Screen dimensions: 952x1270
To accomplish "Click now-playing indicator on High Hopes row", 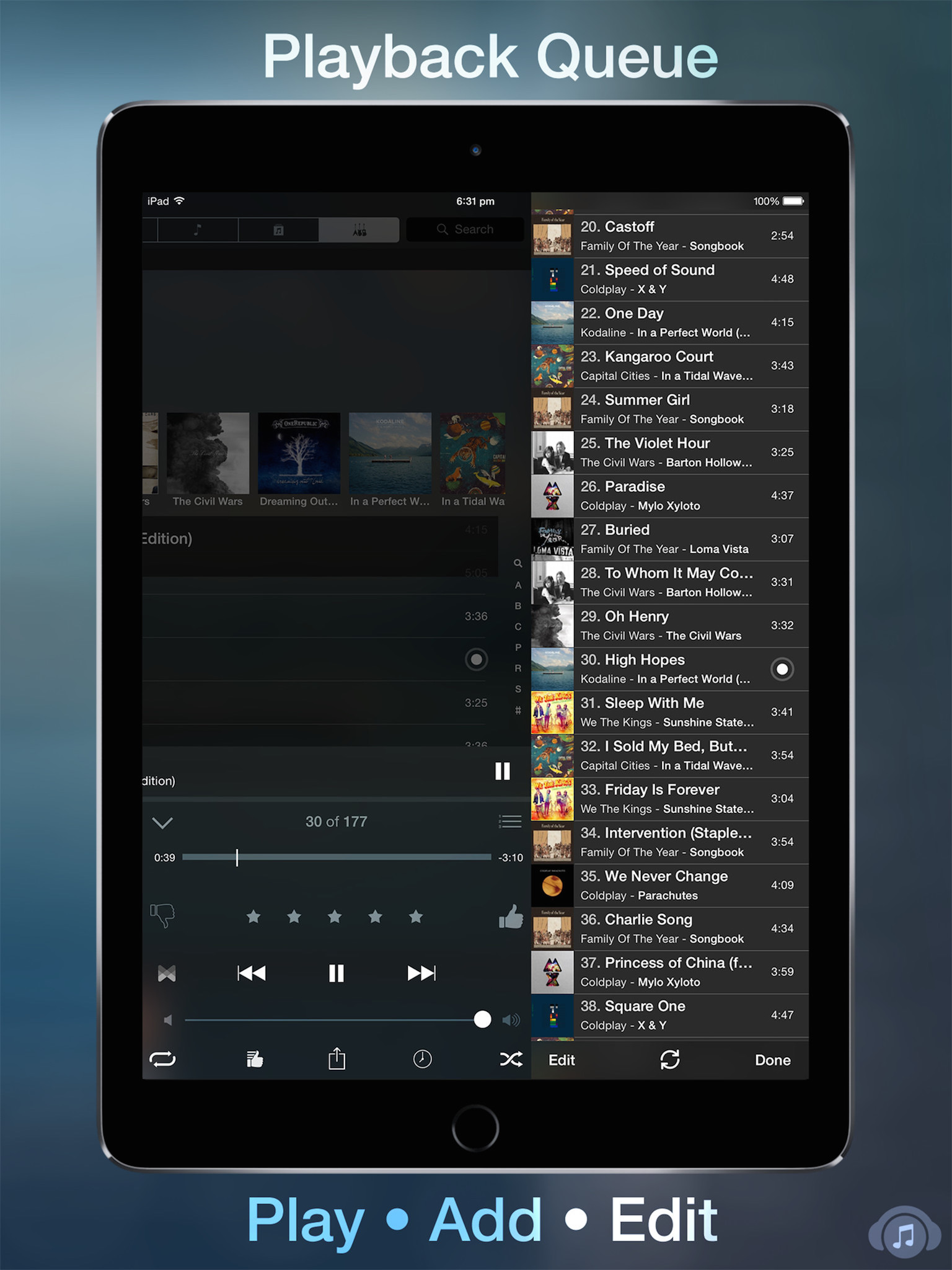I will click(x=782, y=669).
